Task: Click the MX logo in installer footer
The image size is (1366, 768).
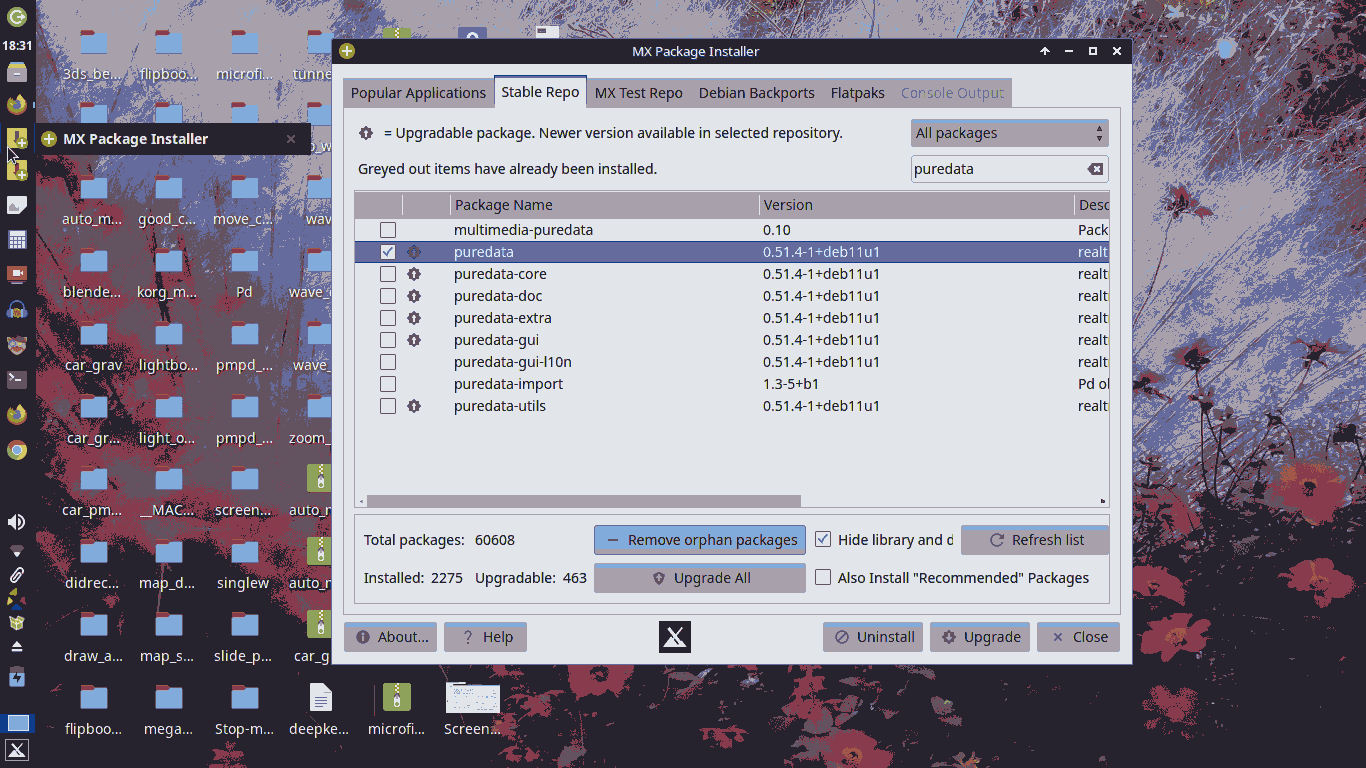Action: pyautogui.click(x=675, y=637)
